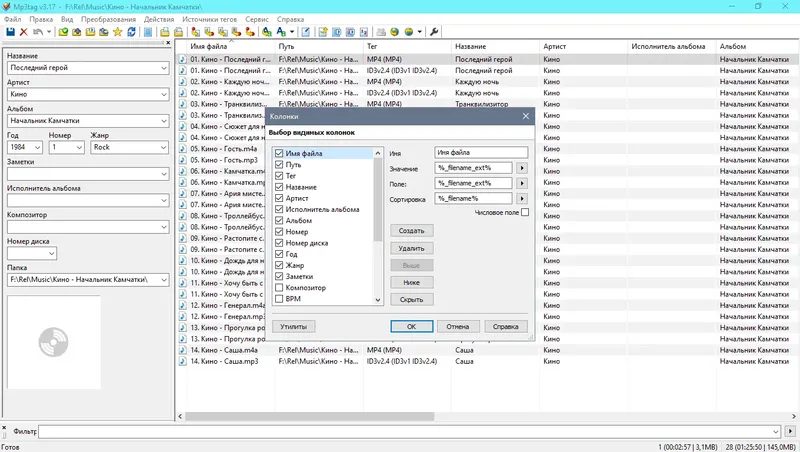Open the placeholder arrow next to Сортировка field

tap(522, 198)
